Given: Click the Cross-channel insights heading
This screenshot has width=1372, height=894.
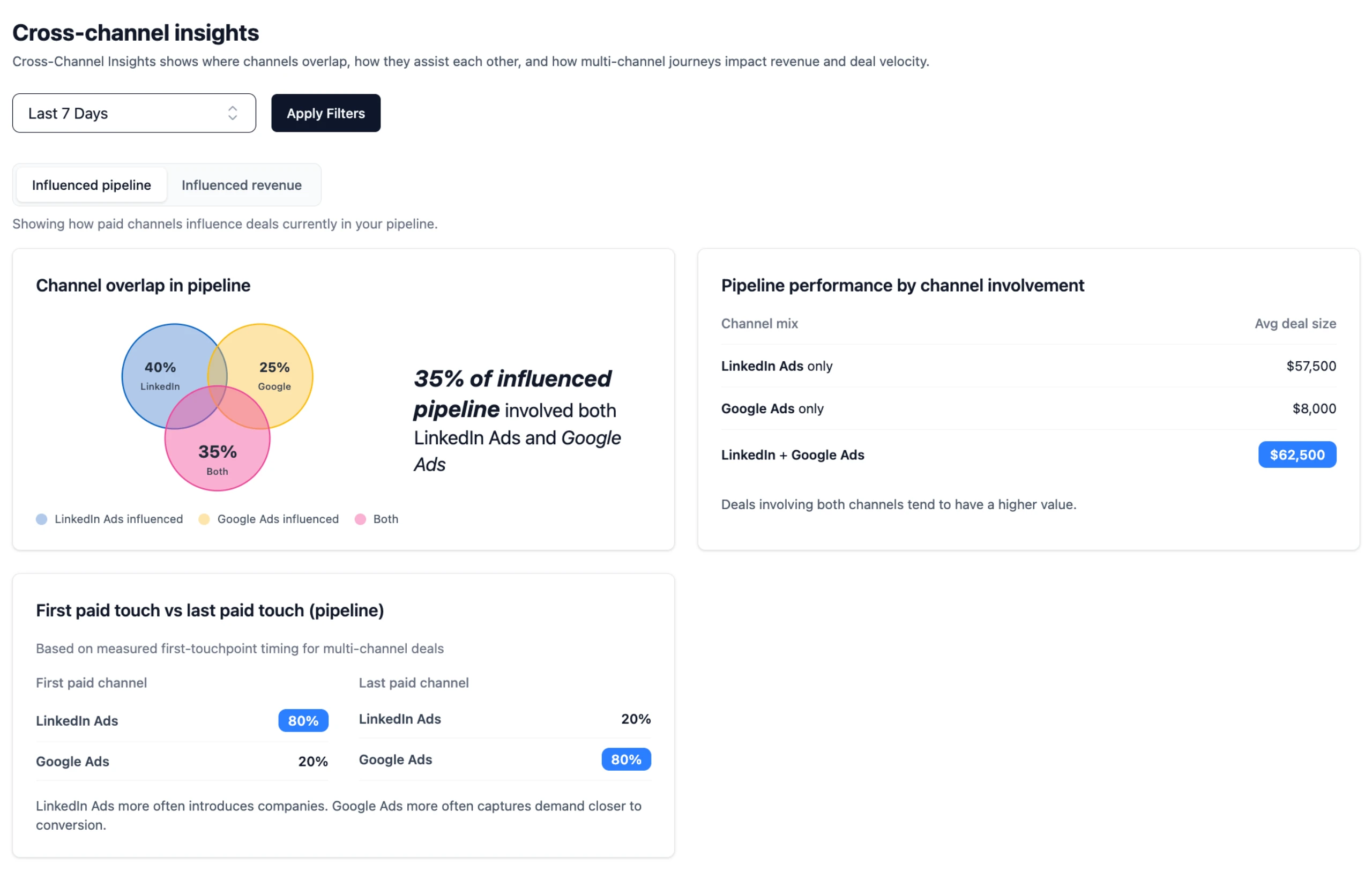Looking at the screenshot, I should (136, 33).
